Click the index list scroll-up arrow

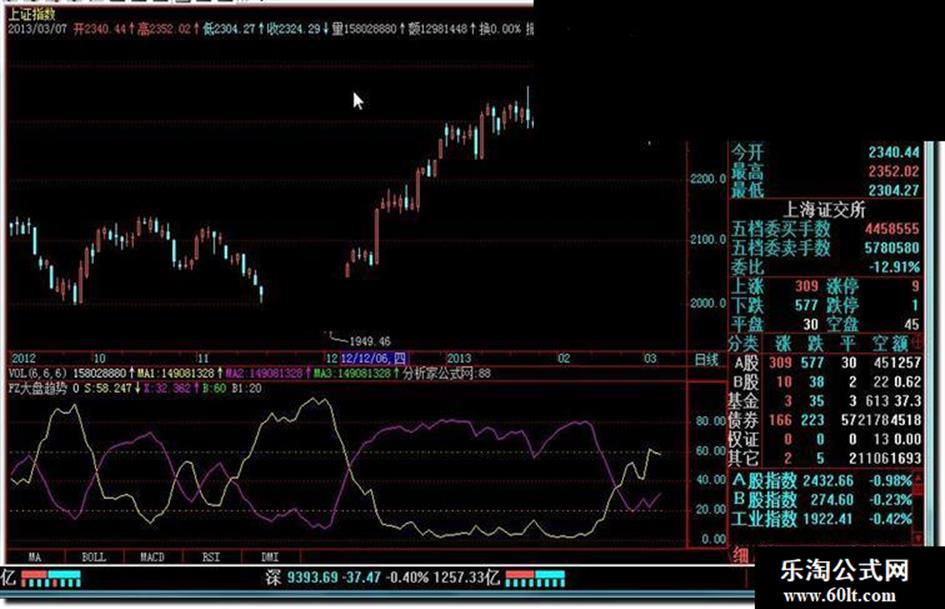click(x=918, y=479)
